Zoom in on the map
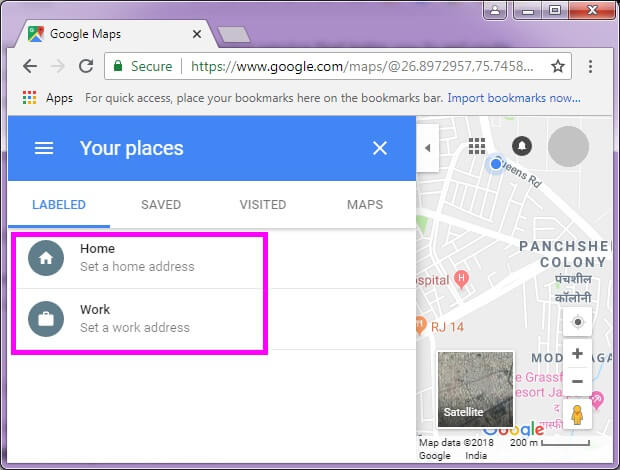Image resolution: width=620 pixels, height=470 pixels. coord(577,353)
